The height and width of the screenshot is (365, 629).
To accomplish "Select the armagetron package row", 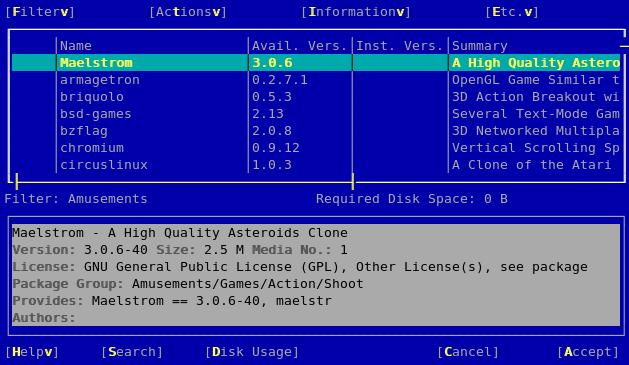I will click(x=316, y=80).
